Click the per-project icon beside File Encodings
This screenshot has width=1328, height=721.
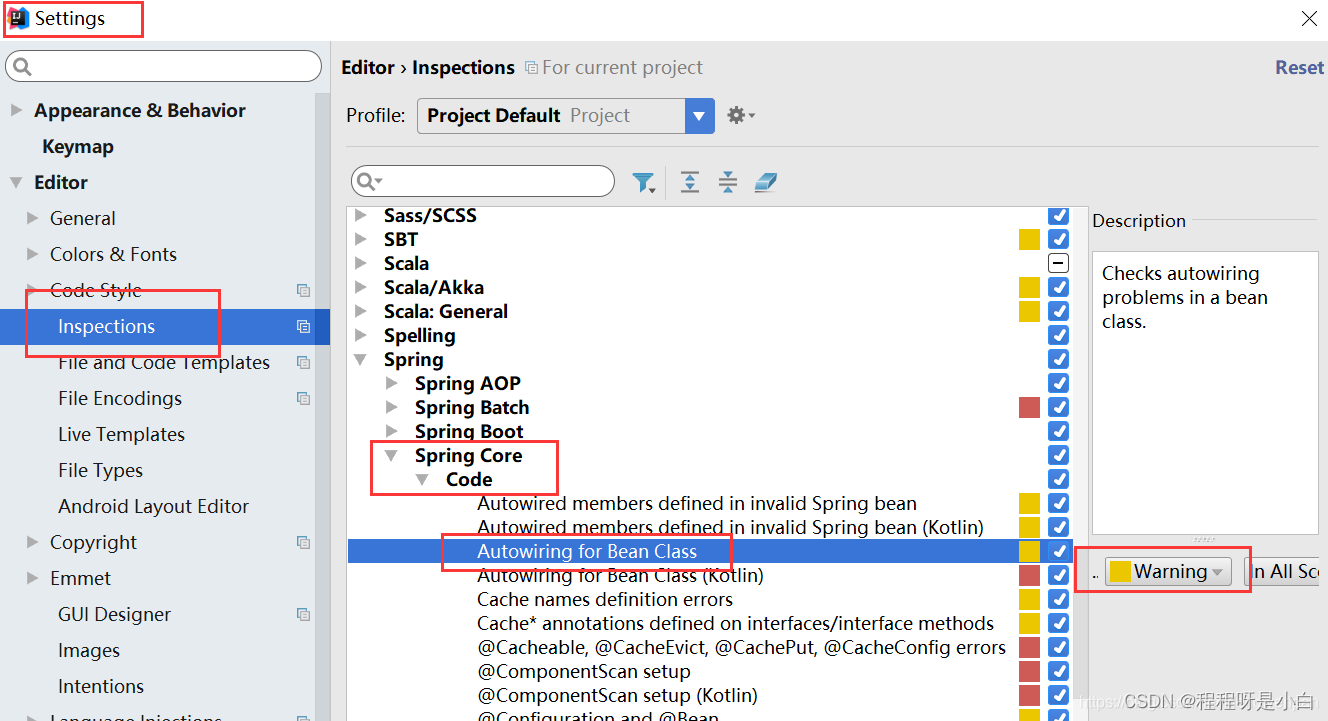click(x=303, y=399)
